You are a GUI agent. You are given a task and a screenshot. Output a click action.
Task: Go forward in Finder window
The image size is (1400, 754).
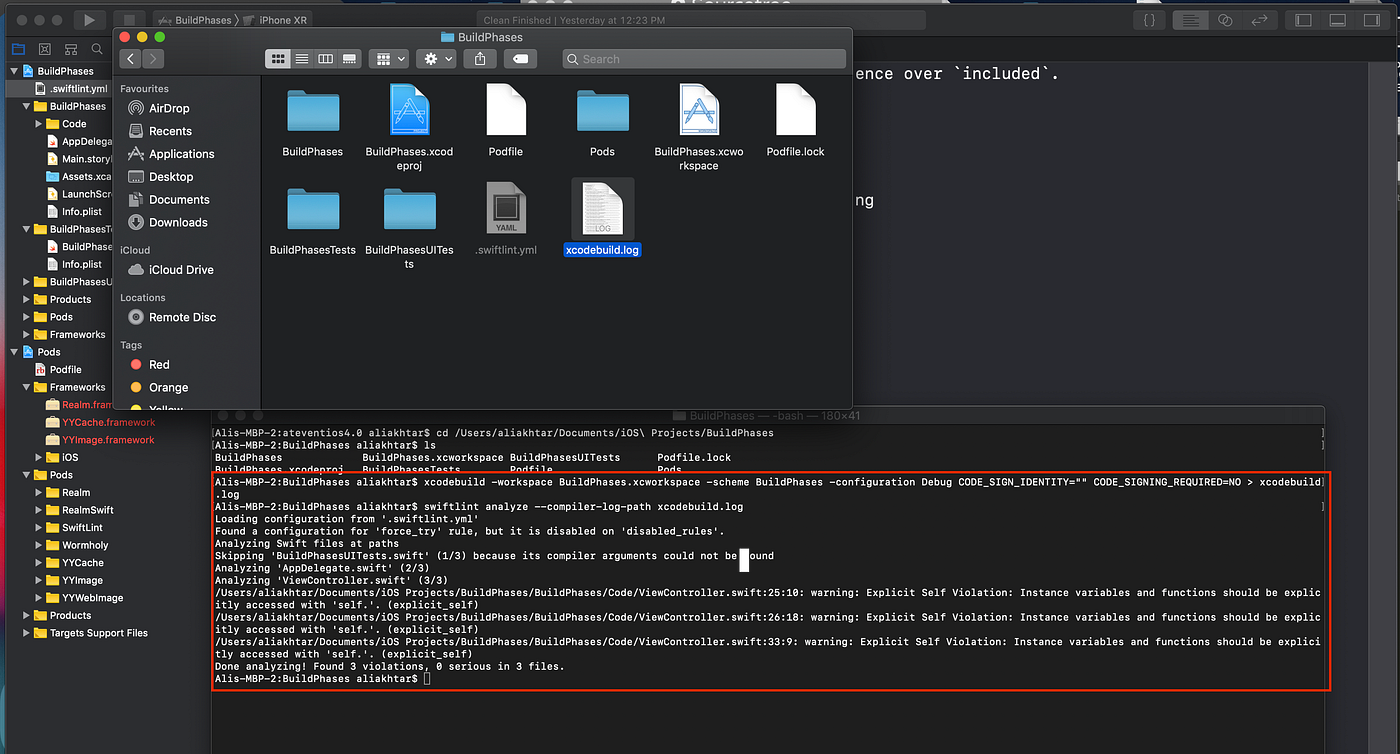pos(153,59)
